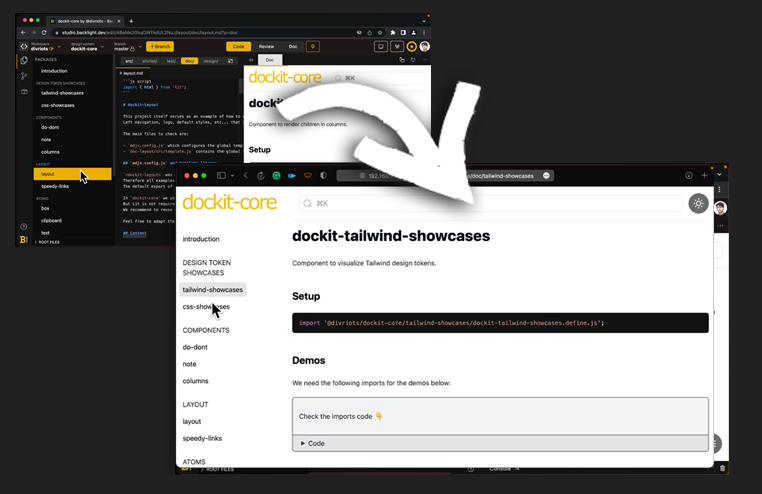Open the doc/ folder tab in editor

pyautogui.click(x=189, y=61)
